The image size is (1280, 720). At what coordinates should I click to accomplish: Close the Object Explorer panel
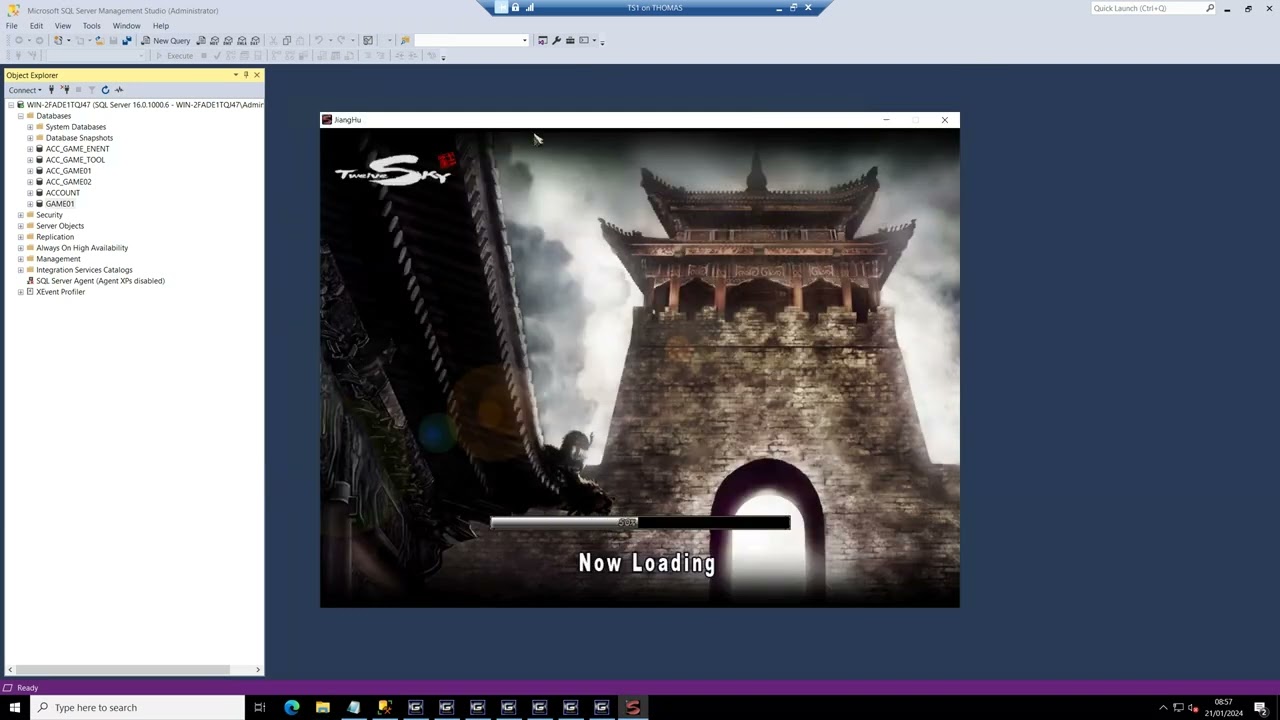coord(257,75)
